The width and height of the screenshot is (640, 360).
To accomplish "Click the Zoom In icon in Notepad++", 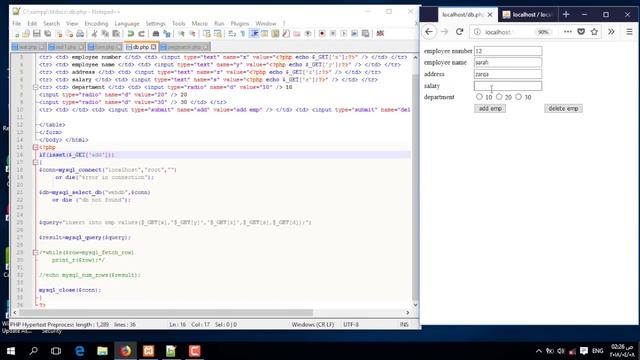I will (x=181, y=33).
